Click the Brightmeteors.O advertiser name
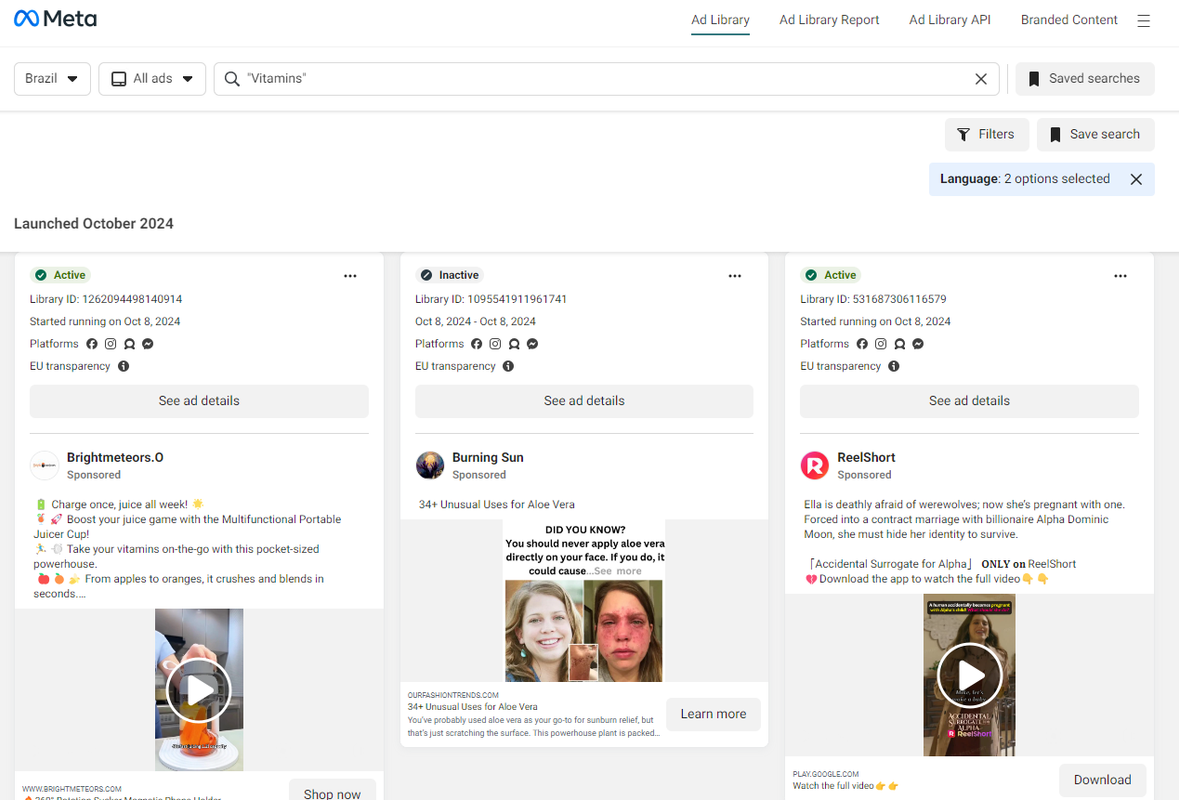The width and height of the screenshot is (1179, 800). click(115, 457)
